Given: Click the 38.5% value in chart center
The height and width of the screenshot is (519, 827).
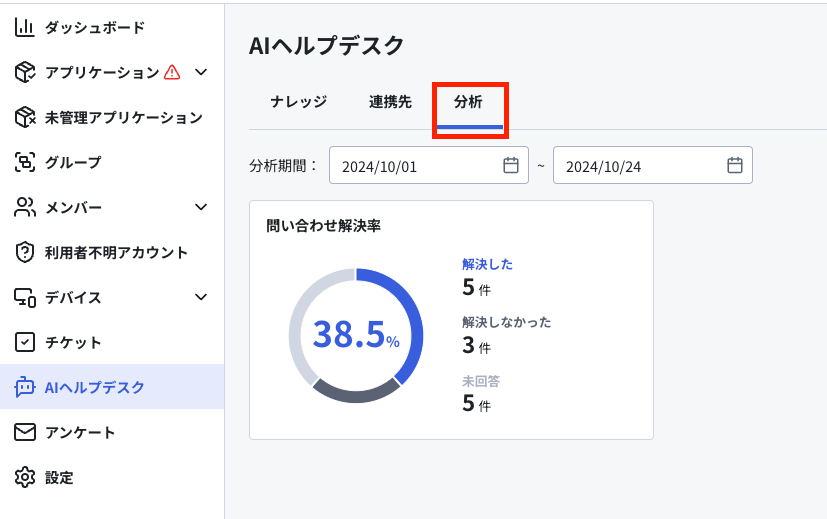Looking at the screenshot, I should [x=356, y=335].
